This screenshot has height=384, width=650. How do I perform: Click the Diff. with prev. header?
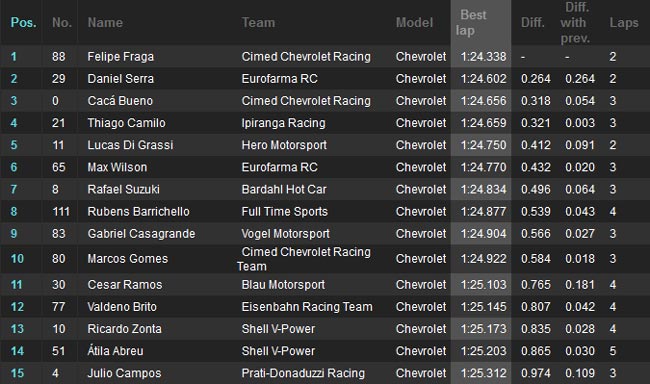point(575,22)
